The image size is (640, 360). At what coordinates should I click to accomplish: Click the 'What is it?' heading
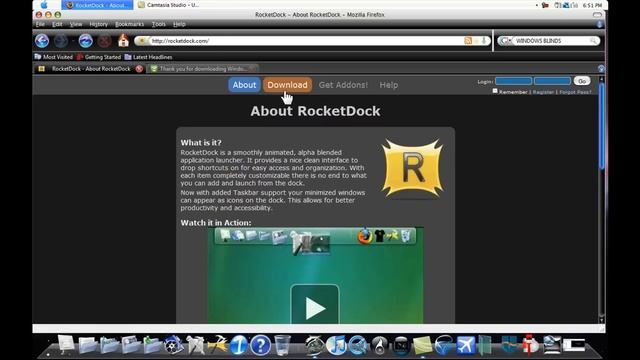point(201,142)
